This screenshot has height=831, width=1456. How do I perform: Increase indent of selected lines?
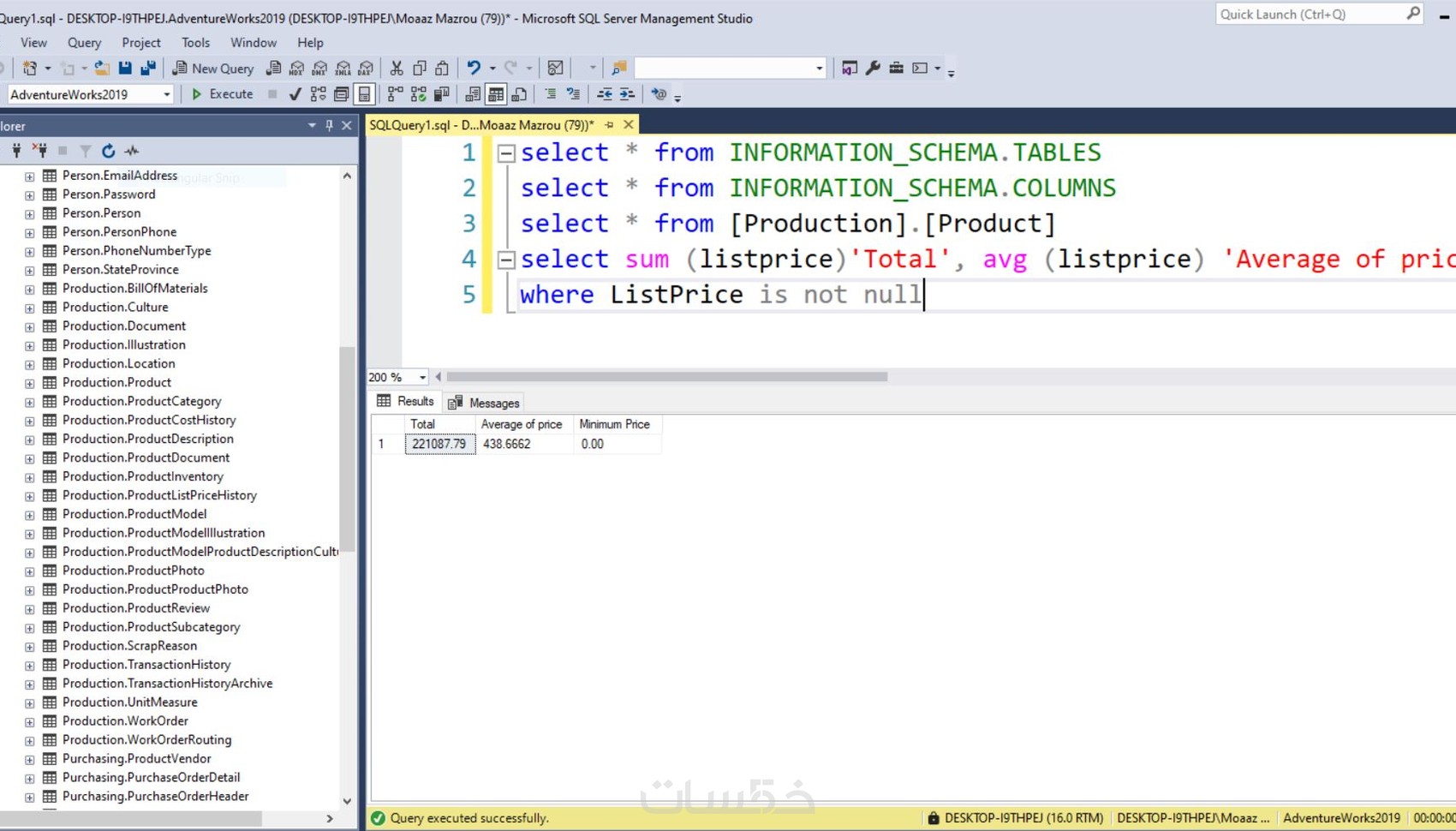tap(627, 94)
